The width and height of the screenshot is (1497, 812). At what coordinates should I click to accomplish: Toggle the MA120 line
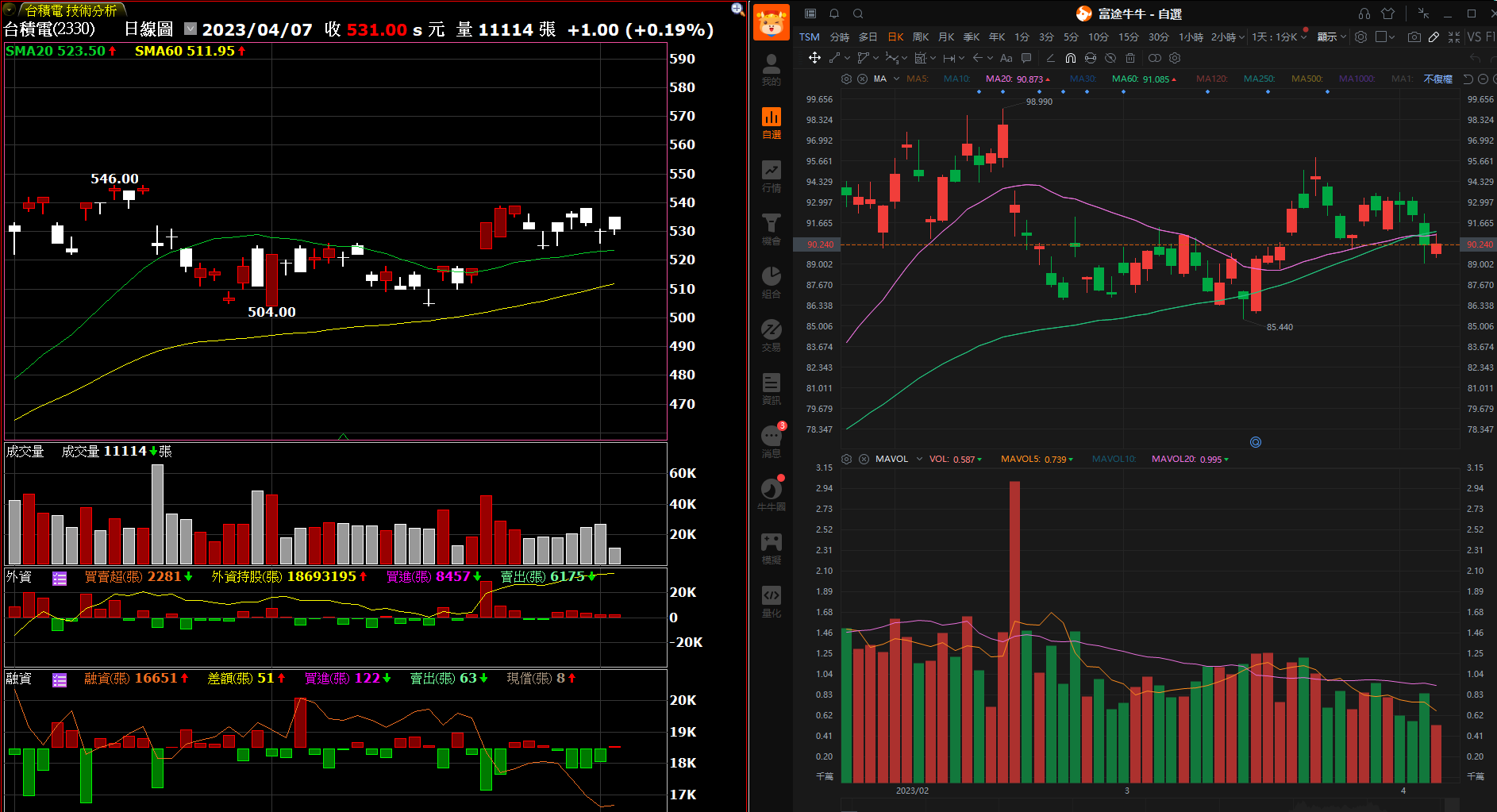[1212, 79]
